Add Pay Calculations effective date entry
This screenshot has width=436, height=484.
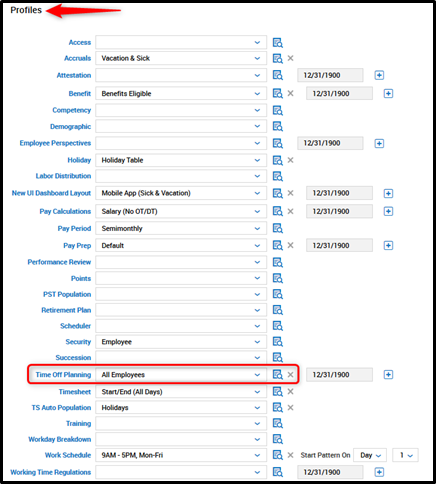pyautogui.click(x=388, y=211)
